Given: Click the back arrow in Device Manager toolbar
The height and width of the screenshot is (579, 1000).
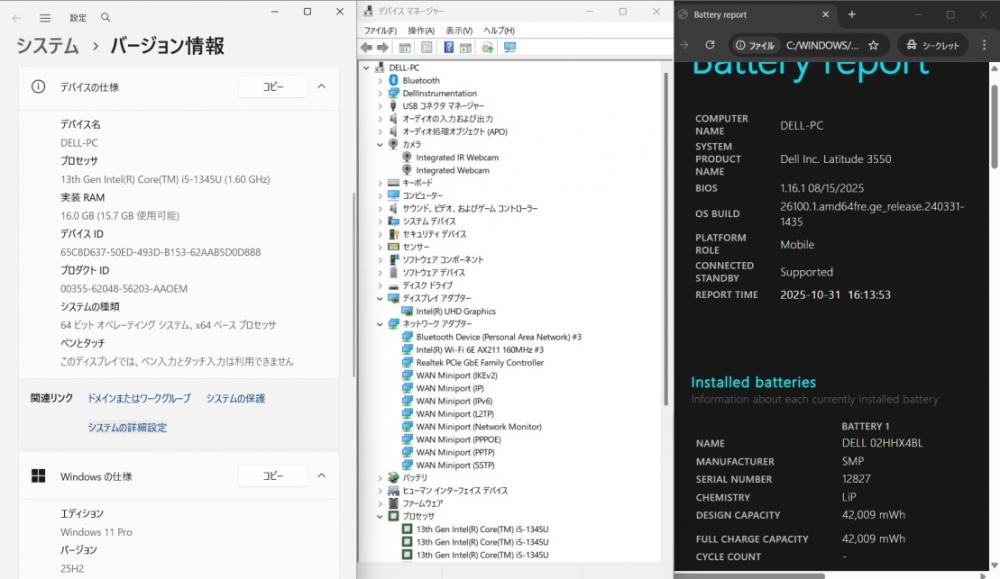Looking at the screenshot, I should 366,47.
